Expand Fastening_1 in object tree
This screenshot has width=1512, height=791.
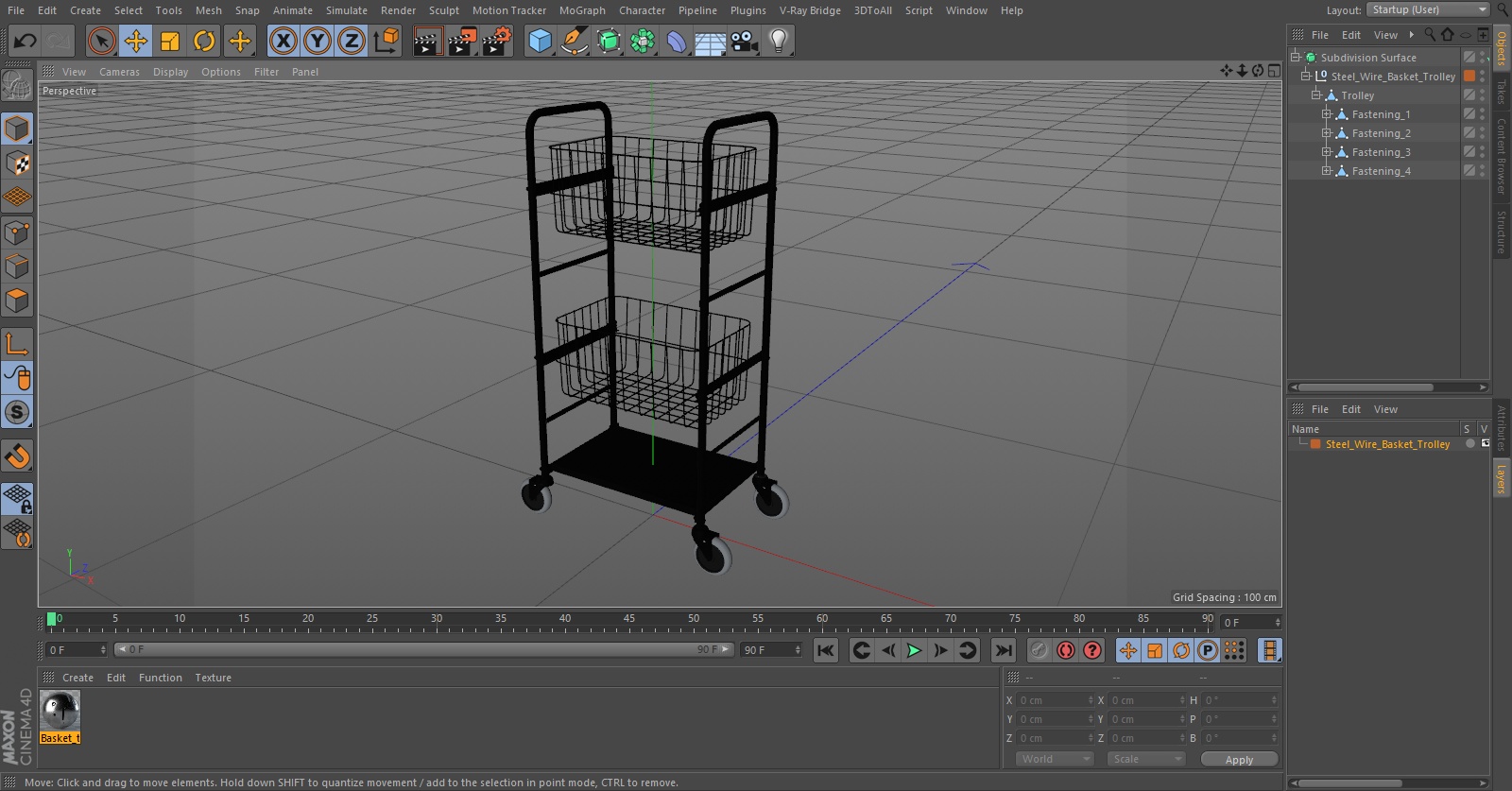[1326, 114]
